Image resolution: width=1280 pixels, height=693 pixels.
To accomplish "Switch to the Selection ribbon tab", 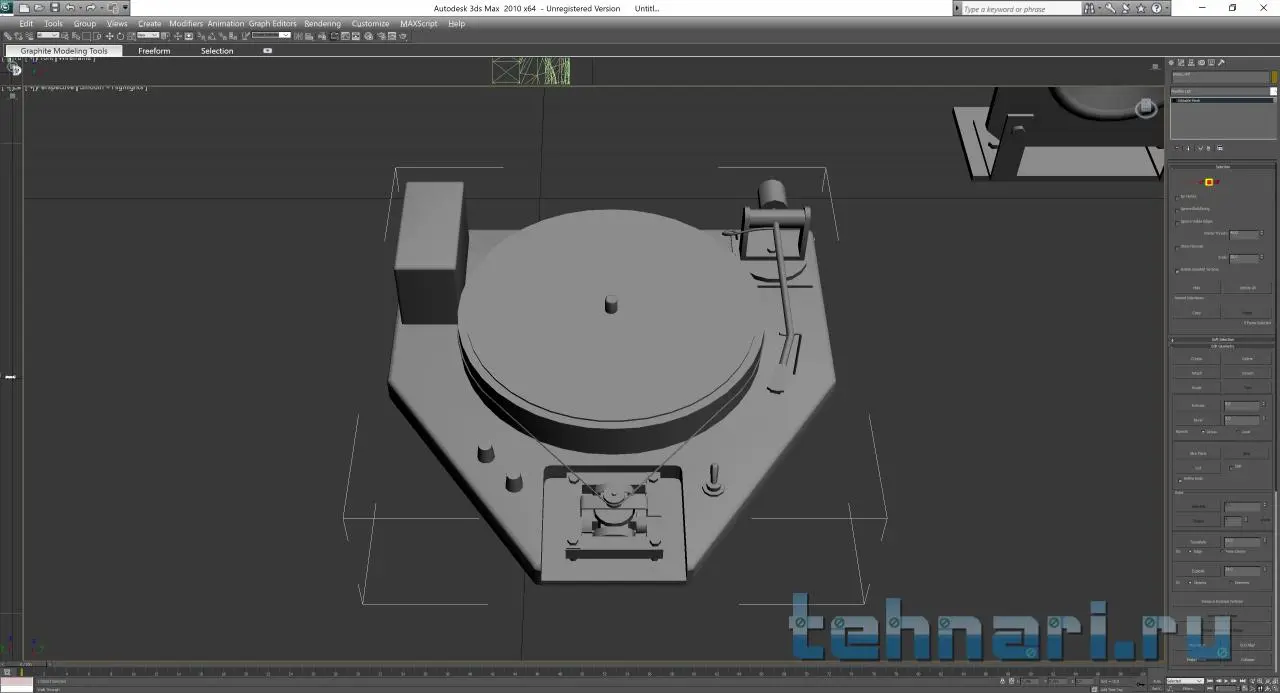I will coord(217,51).
